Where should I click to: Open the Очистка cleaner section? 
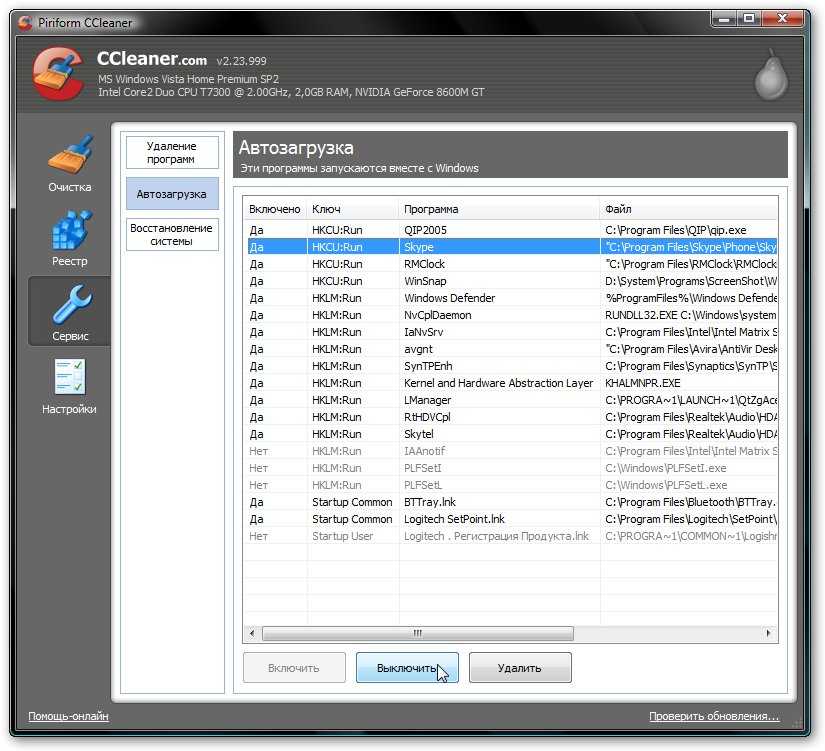tap(69, 164)
